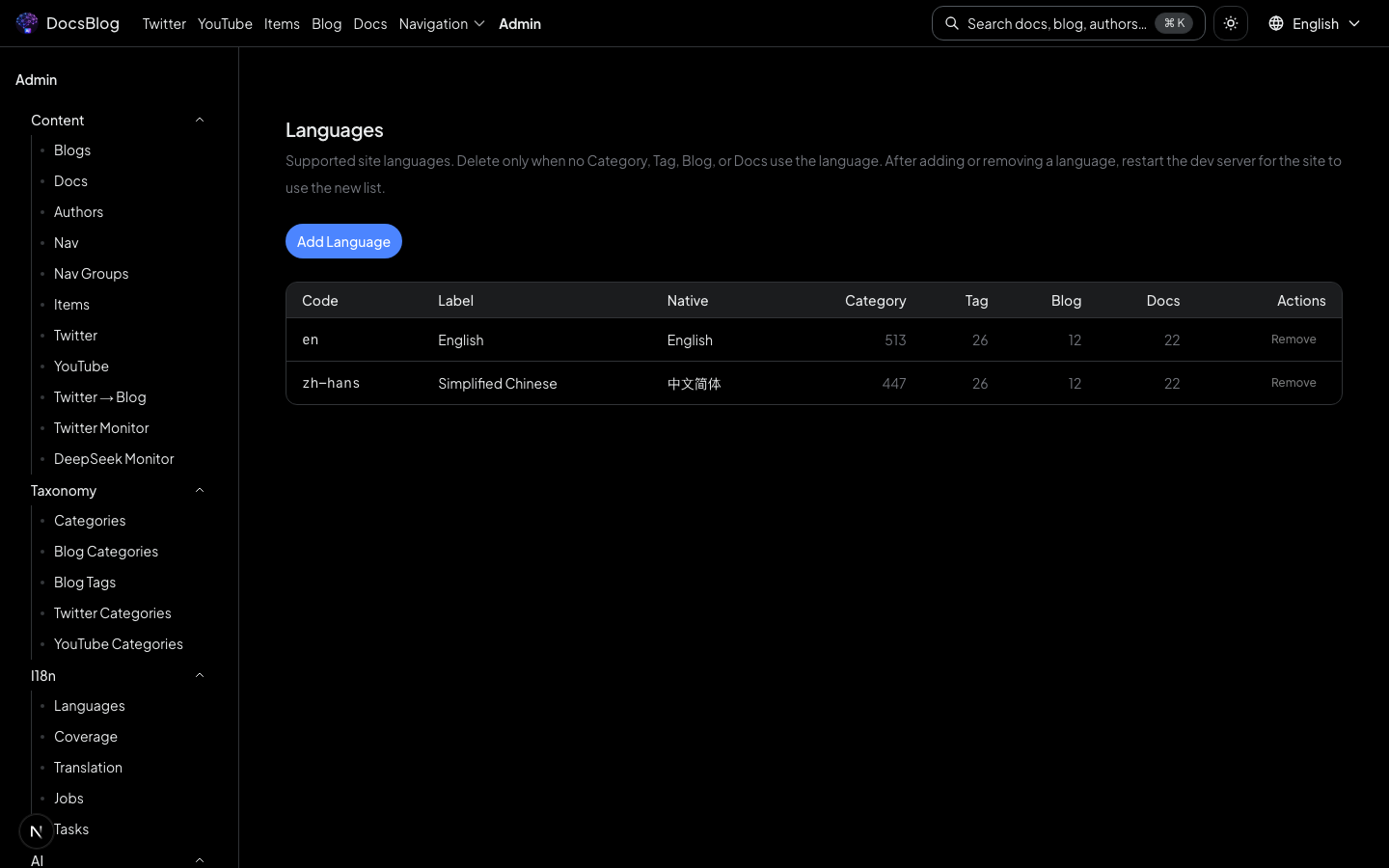Open the Admin tab in navbar
This screenshot has height=868, width=1389.
(x=519, y=23)
